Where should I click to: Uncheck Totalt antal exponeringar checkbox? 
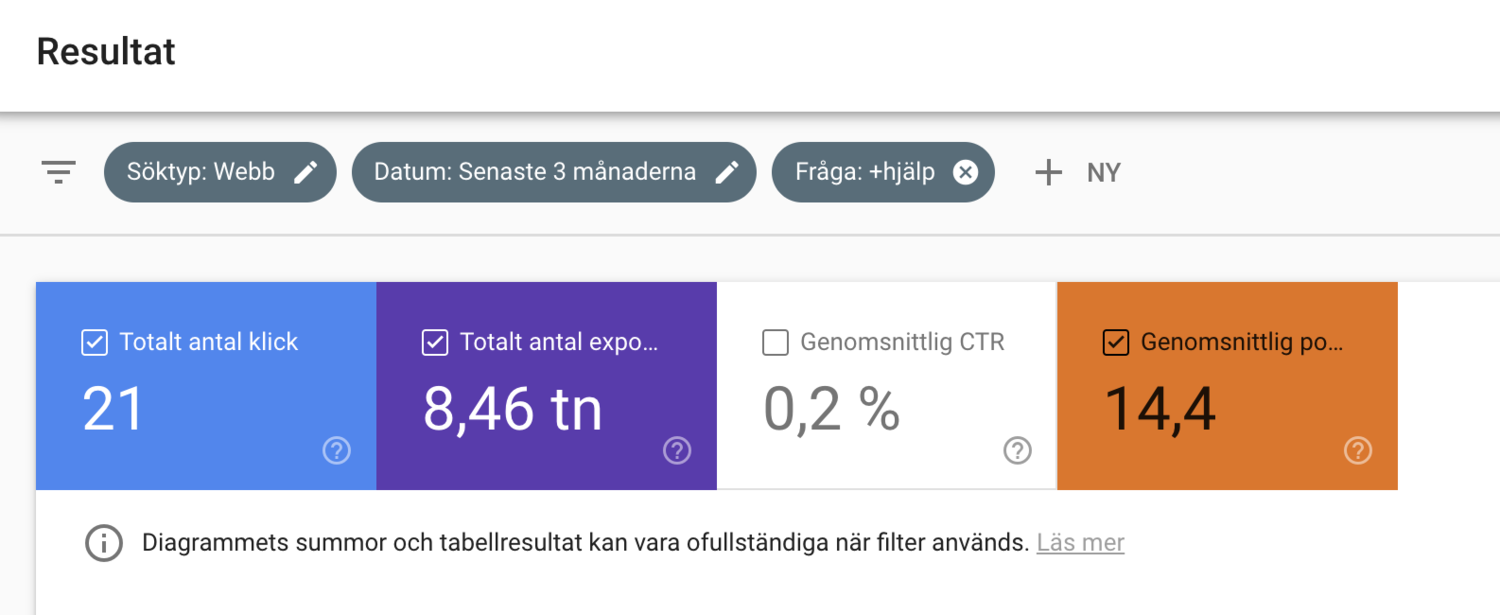pyautogui.click(x=435, y=343)
